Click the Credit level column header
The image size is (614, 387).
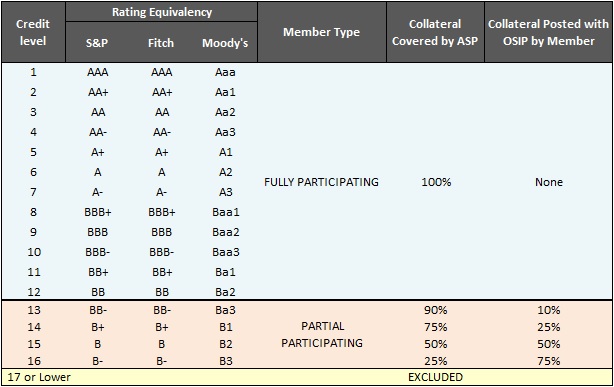click(x=33, y=32)
